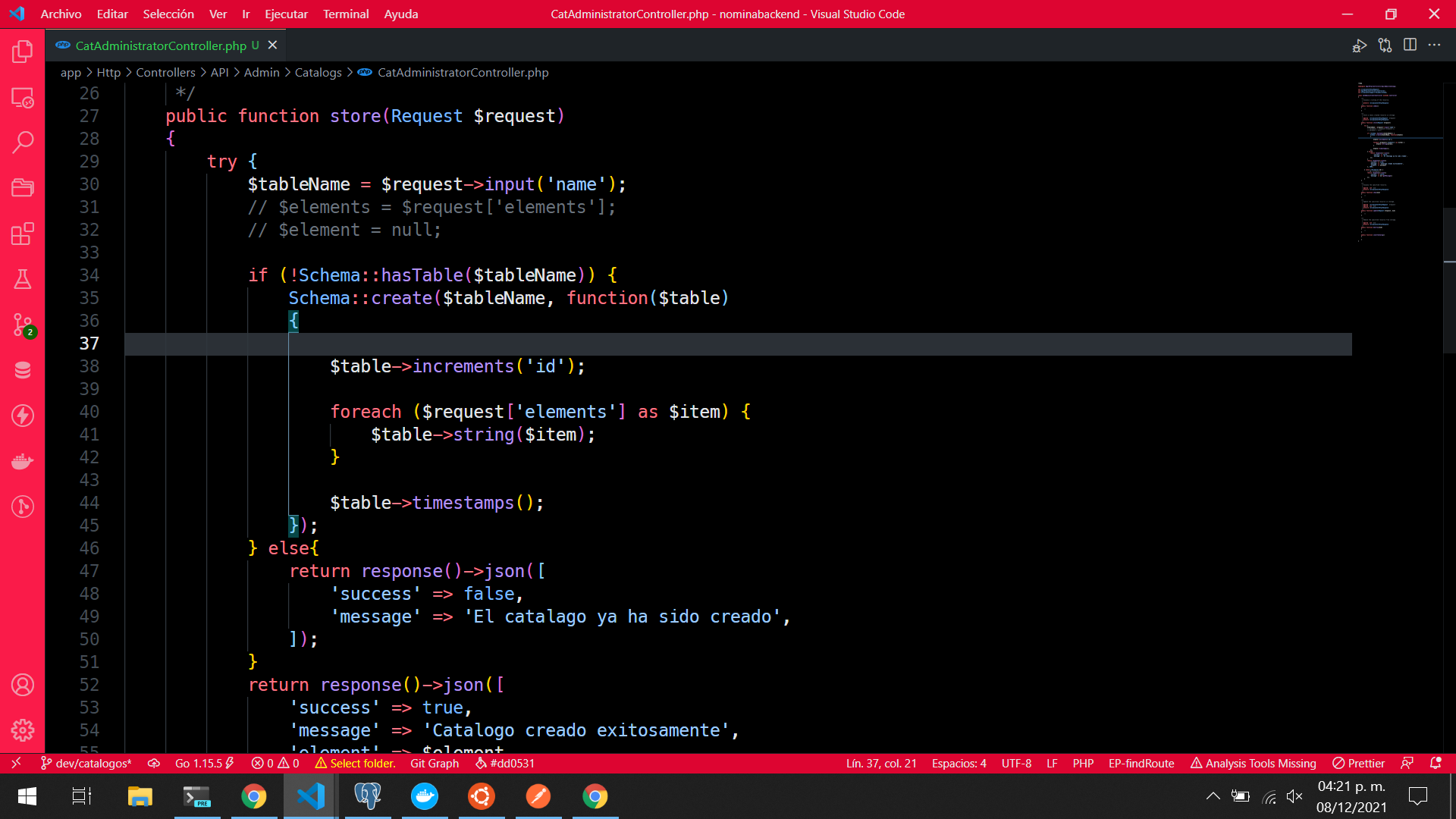Open the Terminal menu

point(346,14)
